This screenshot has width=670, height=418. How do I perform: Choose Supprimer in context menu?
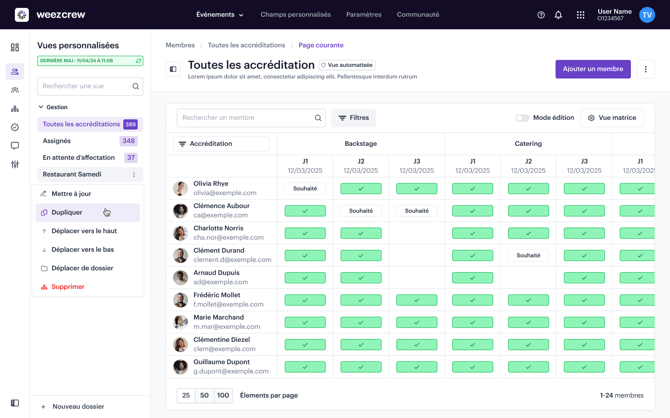(88, 287)
